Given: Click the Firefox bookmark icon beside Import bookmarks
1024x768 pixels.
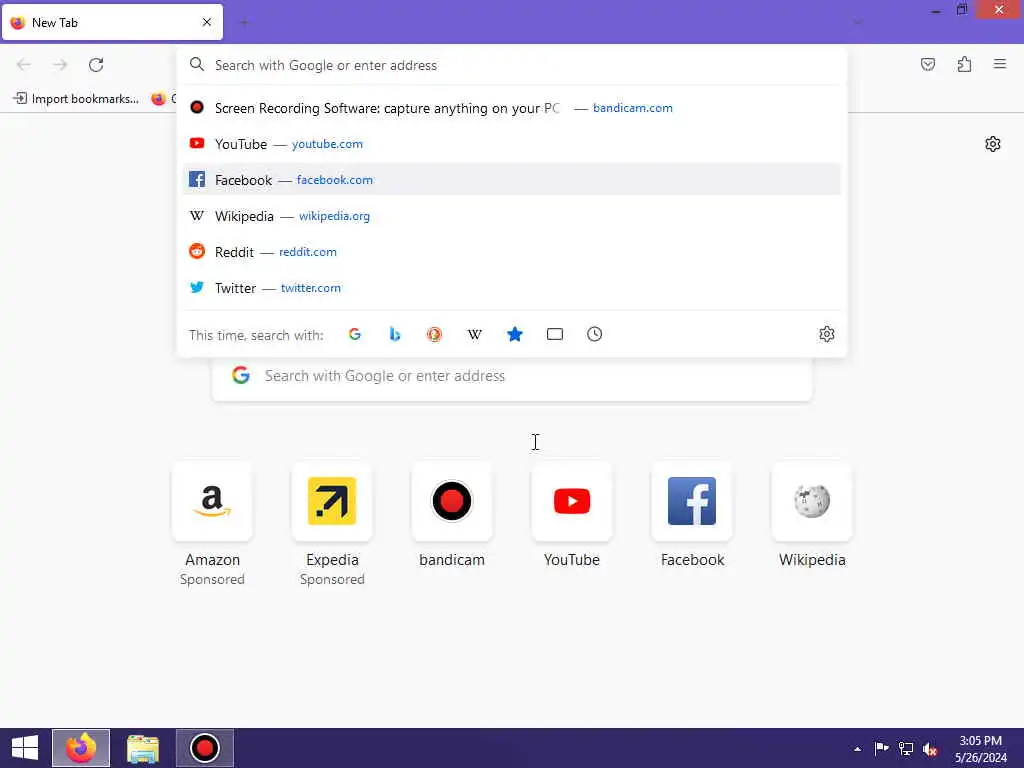Looking at the screenshot, I should 158,99.
